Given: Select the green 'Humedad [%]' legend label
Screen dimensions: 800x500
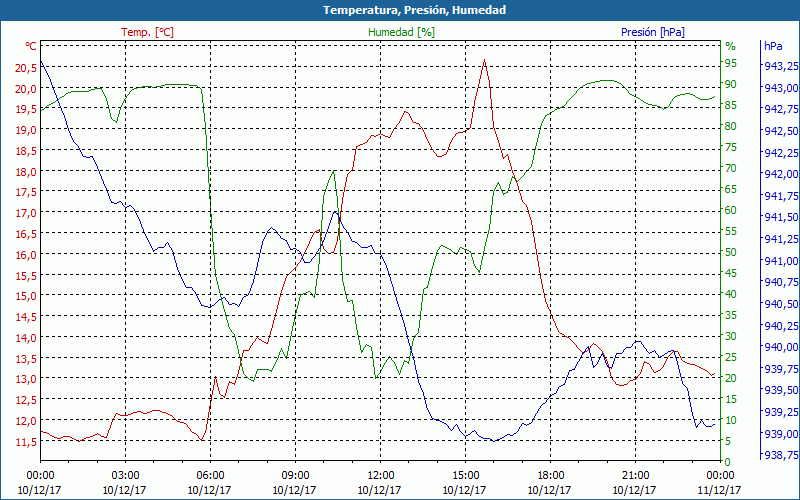Looking at the screenshot, I should (x=401, y=32).
